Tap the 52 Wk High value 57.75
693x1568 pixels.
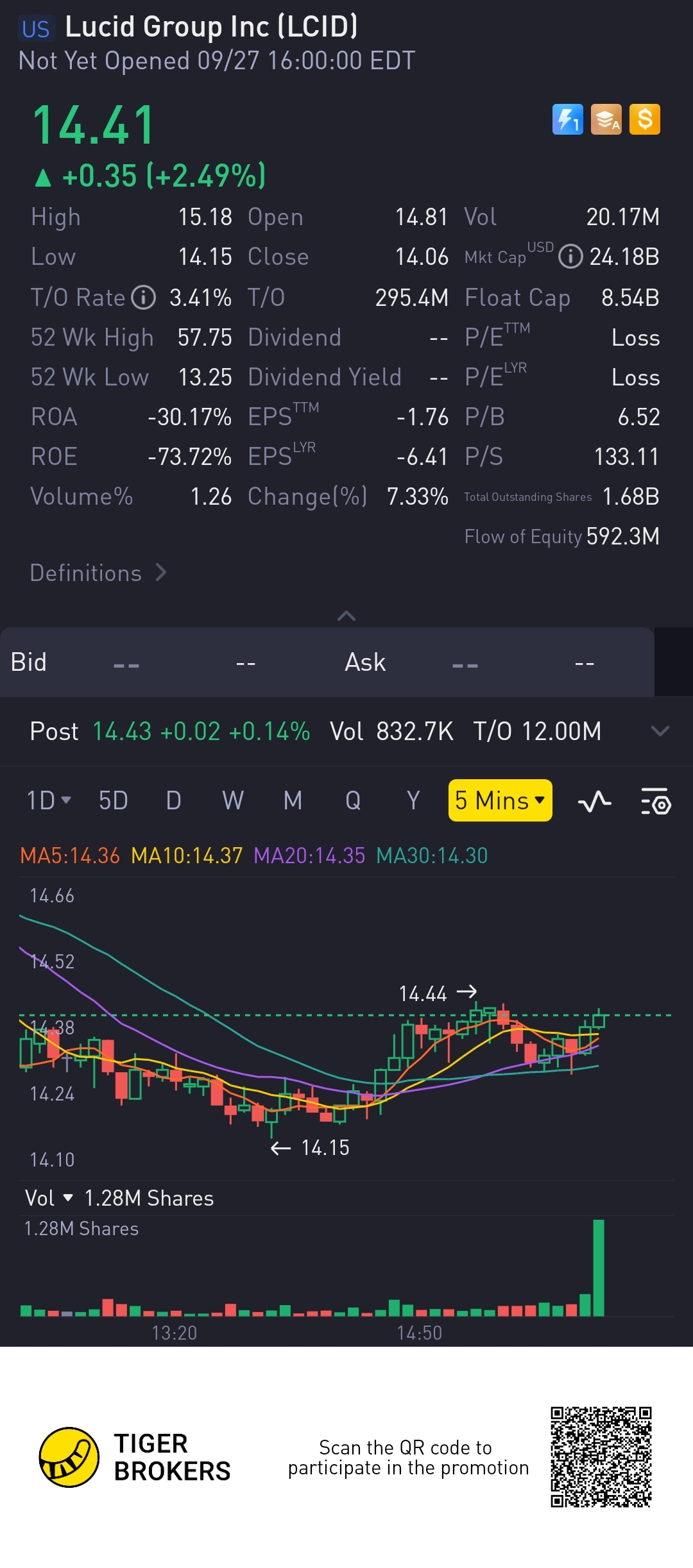point(205,337)
